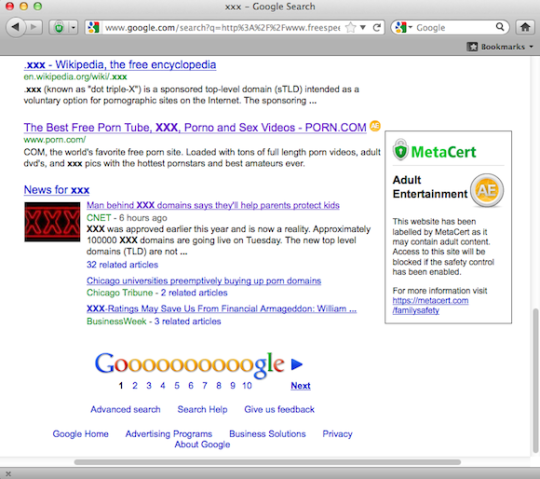Click the MetaCert logo in popup

point(435,151)
